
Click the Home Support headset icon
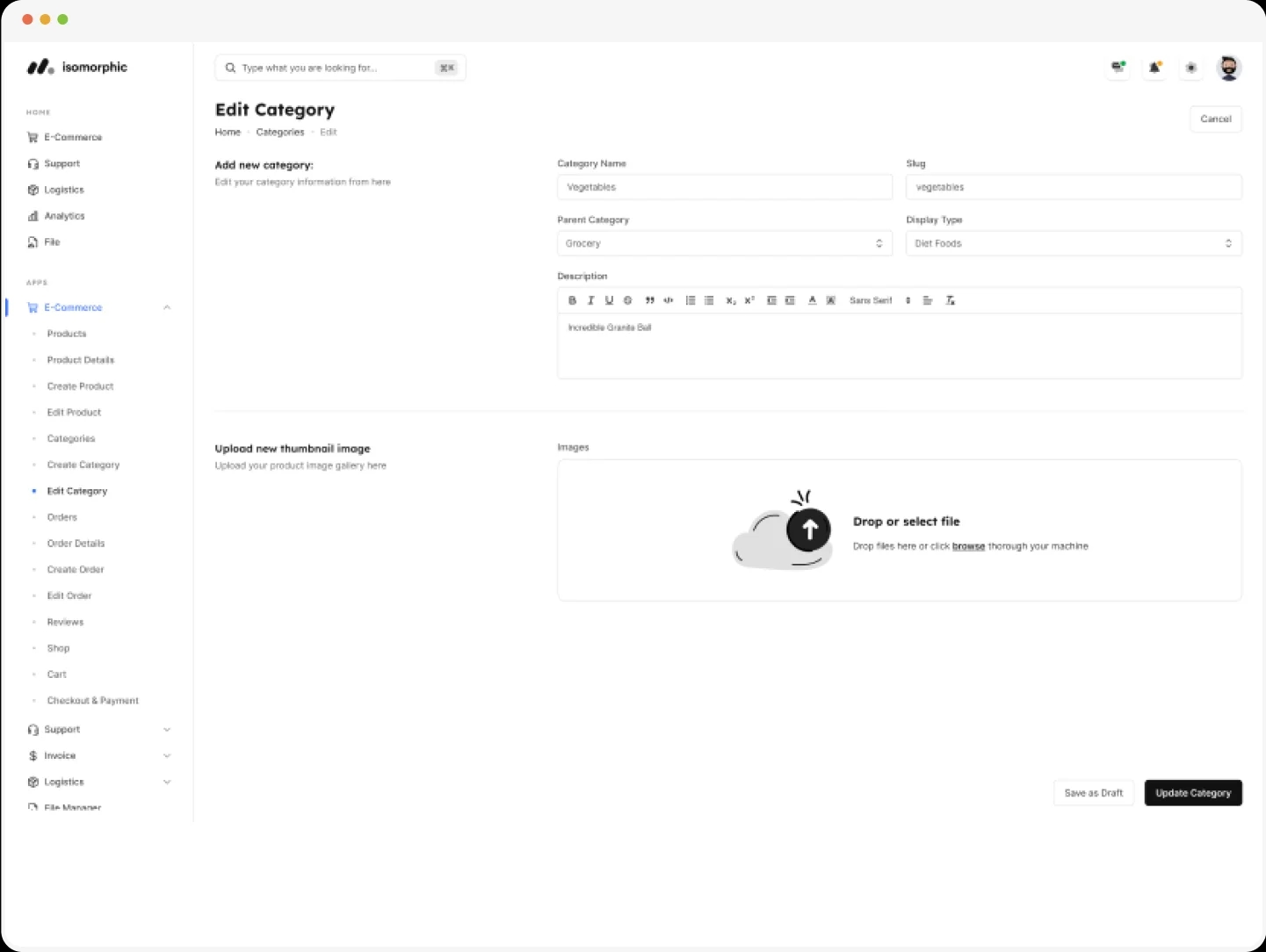click(33, 163)
